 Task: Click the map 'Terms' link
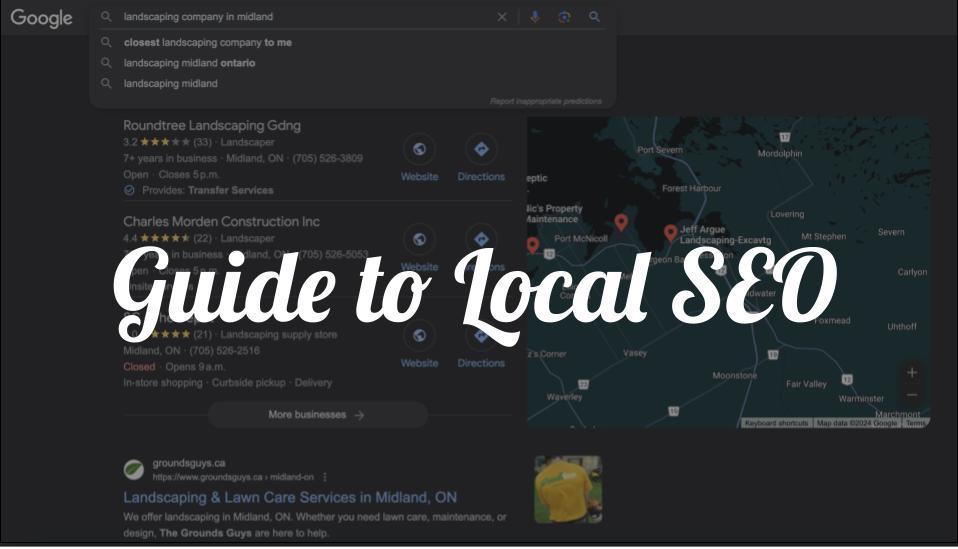[915, 423]
